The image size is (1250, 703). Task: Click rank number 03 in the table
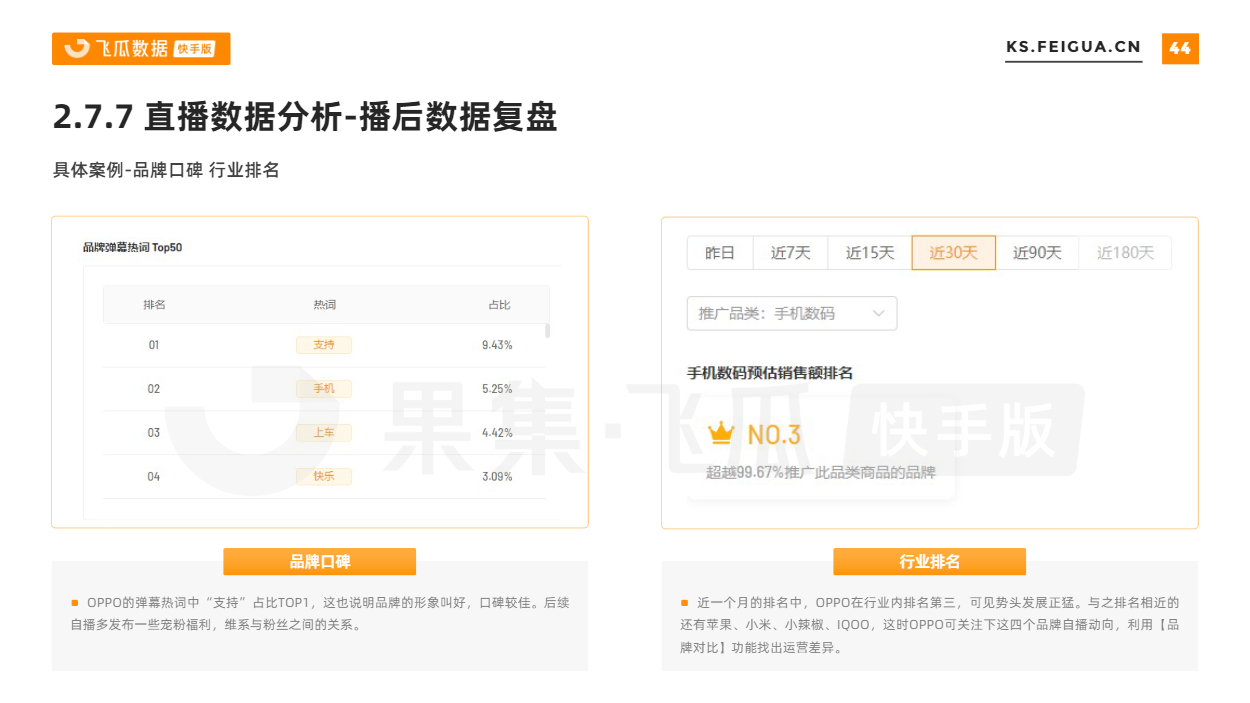154,433
